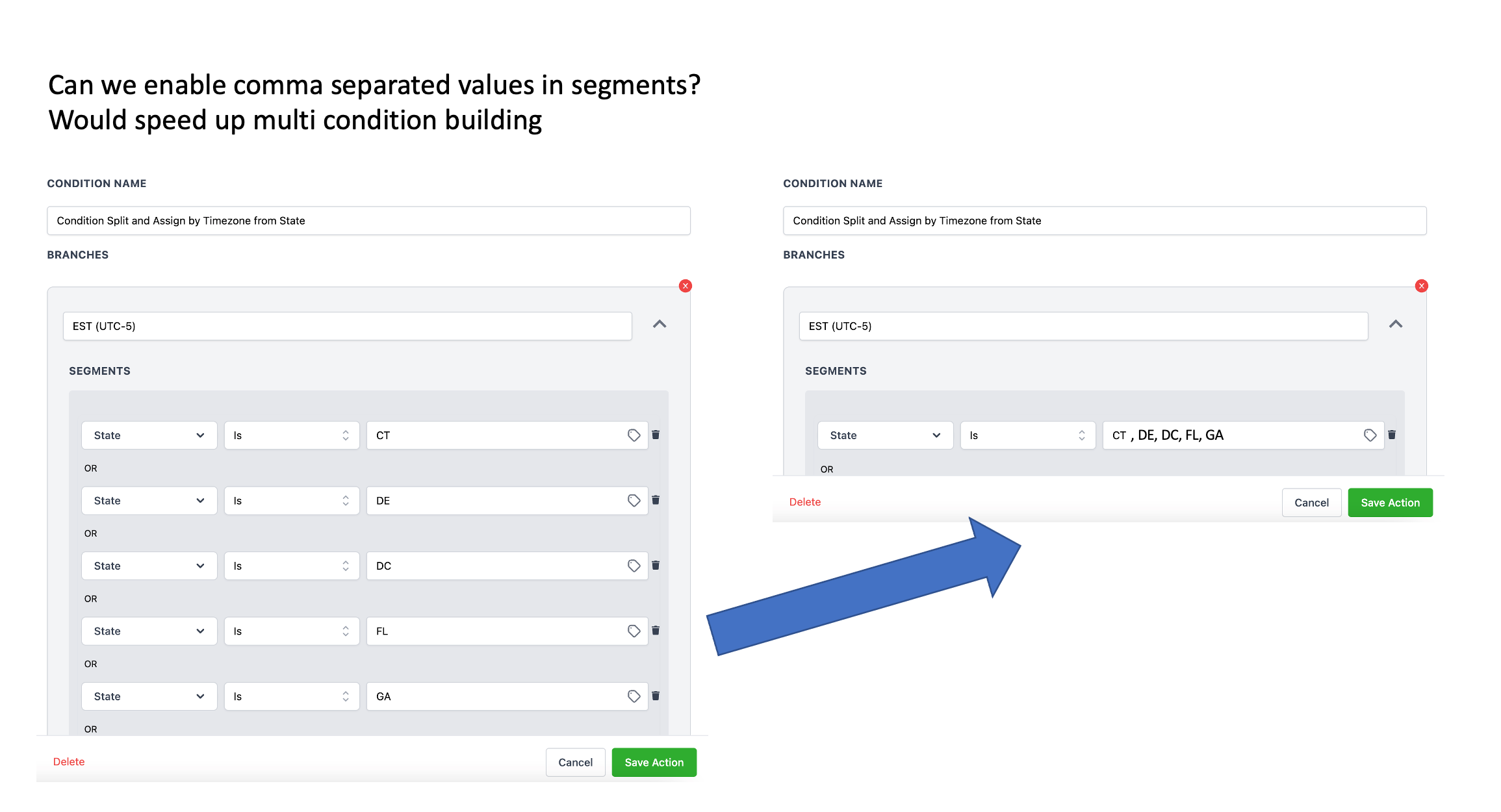
Task: Click the tag icon in the CT segment row
Action: [x=634, y=435]
